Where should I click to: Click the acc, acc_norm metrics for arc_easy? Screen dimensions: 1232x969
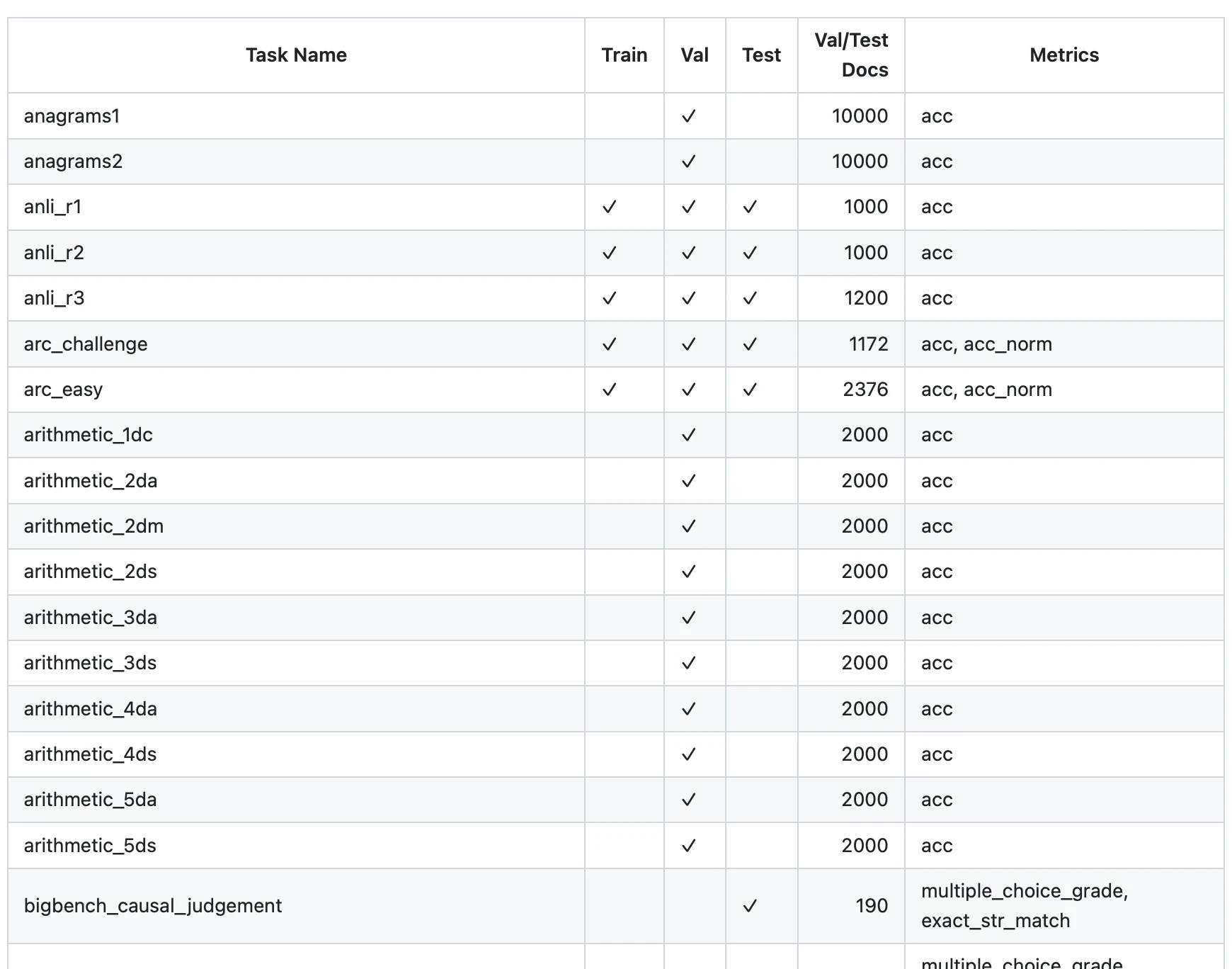(x=986, y=390)
